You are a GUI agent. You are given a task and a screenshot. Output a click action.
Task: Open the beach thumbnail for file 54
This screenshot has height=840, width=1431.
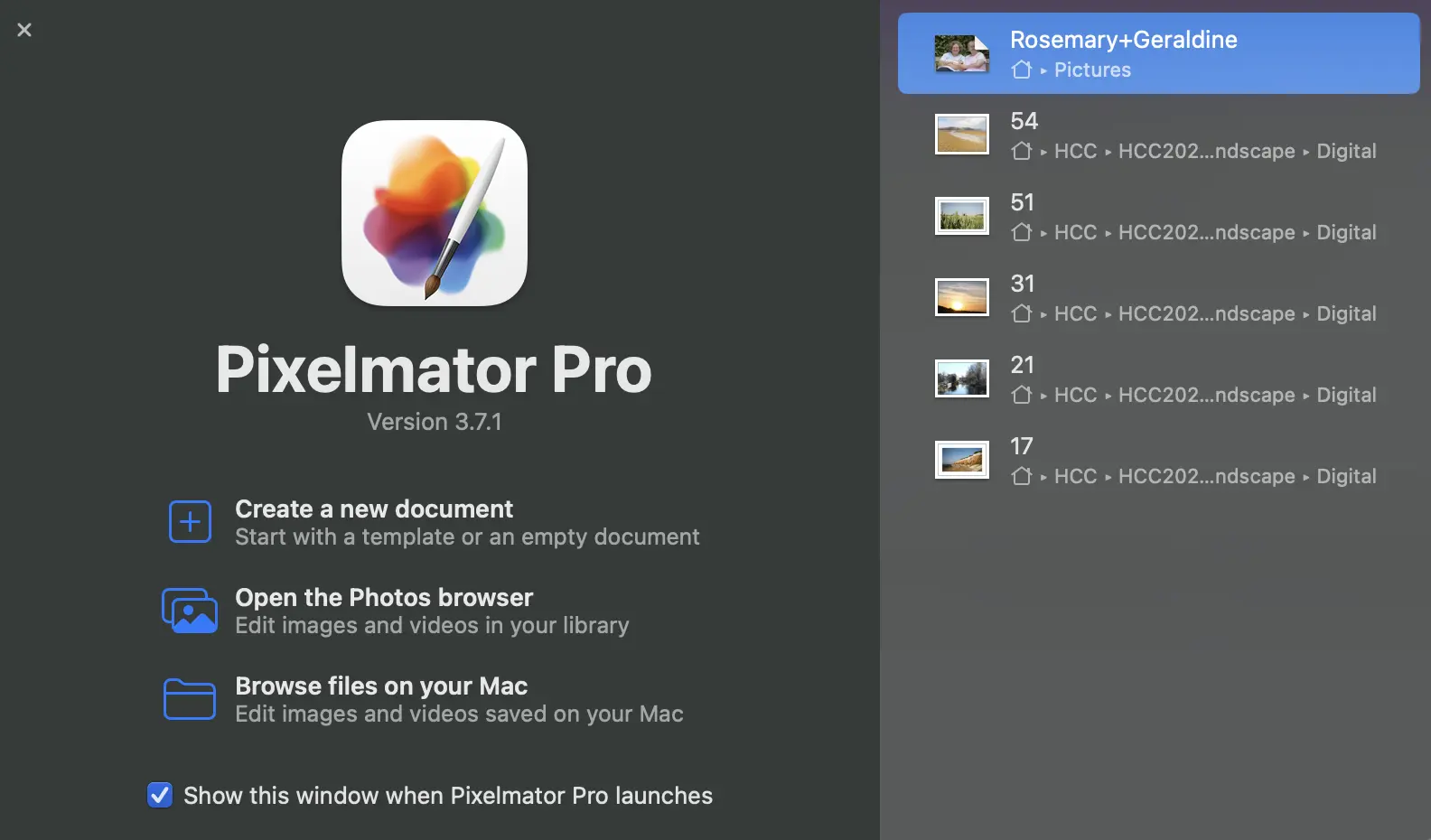click(x=961, y=135)
